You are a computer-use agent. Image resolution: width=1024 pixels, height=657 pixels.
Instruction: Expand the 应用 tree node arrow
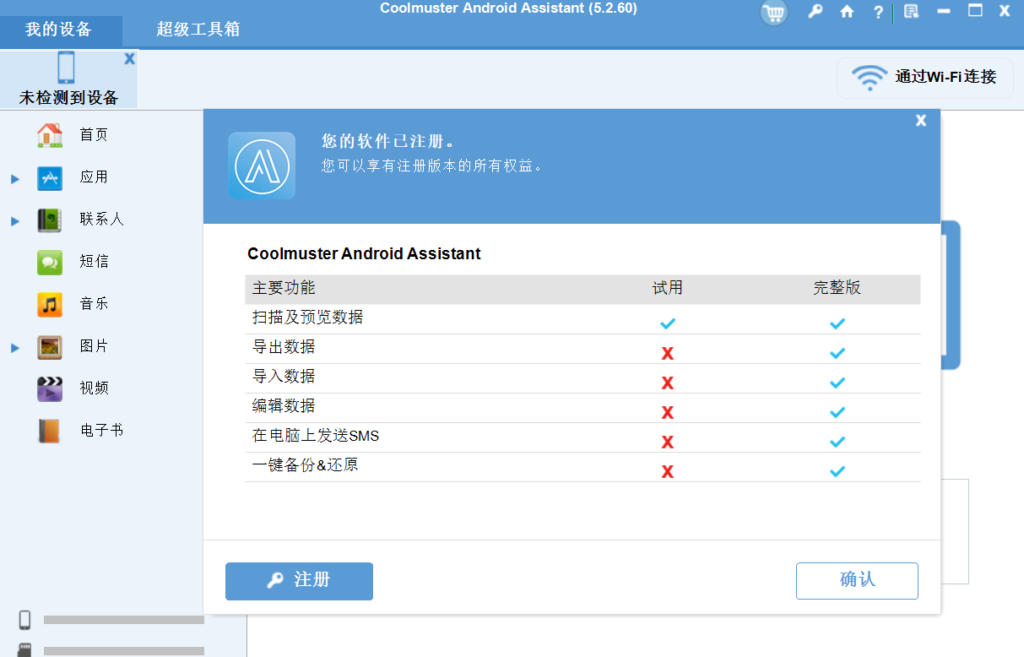15,179
